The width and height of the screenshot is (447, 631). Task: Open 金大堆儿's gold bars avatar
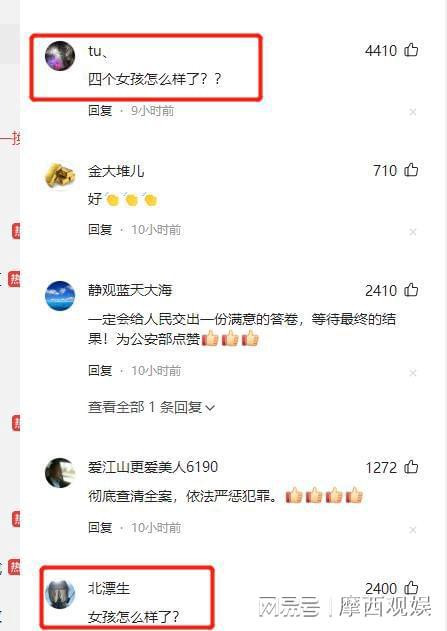(x=60, y=175)
